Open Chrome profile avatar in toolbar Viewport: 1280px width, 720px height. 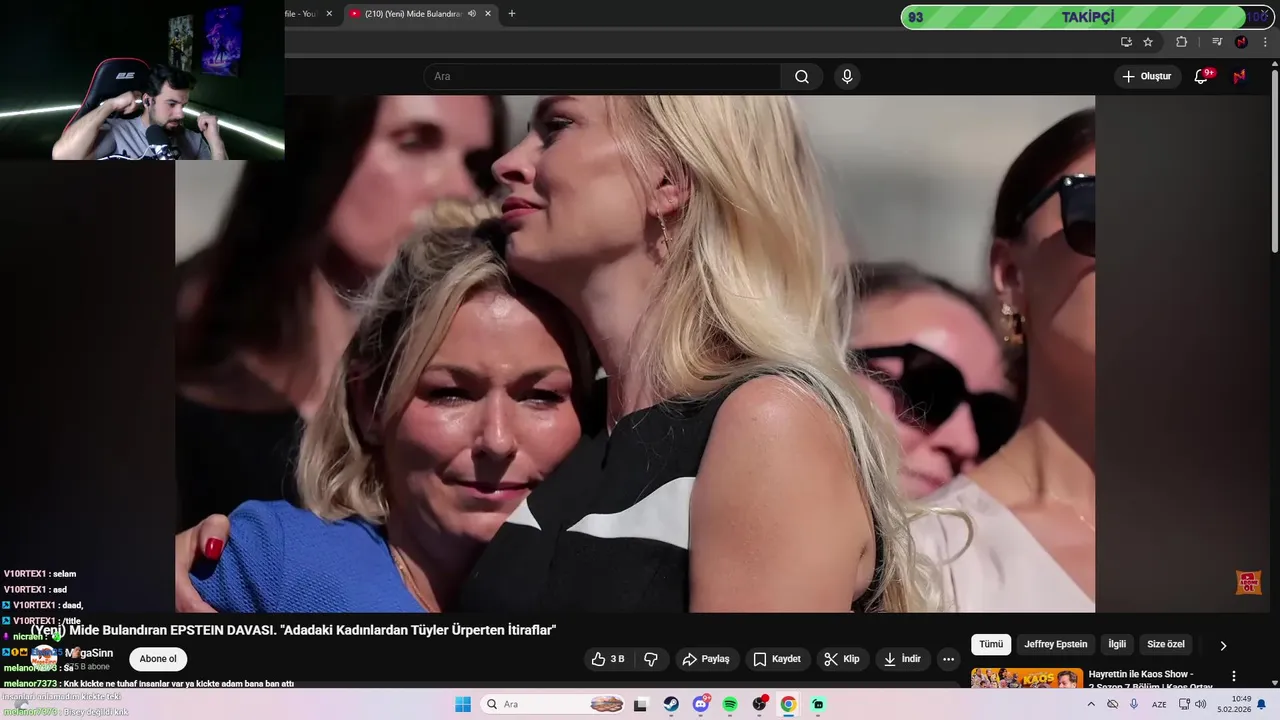[1241, 42]
